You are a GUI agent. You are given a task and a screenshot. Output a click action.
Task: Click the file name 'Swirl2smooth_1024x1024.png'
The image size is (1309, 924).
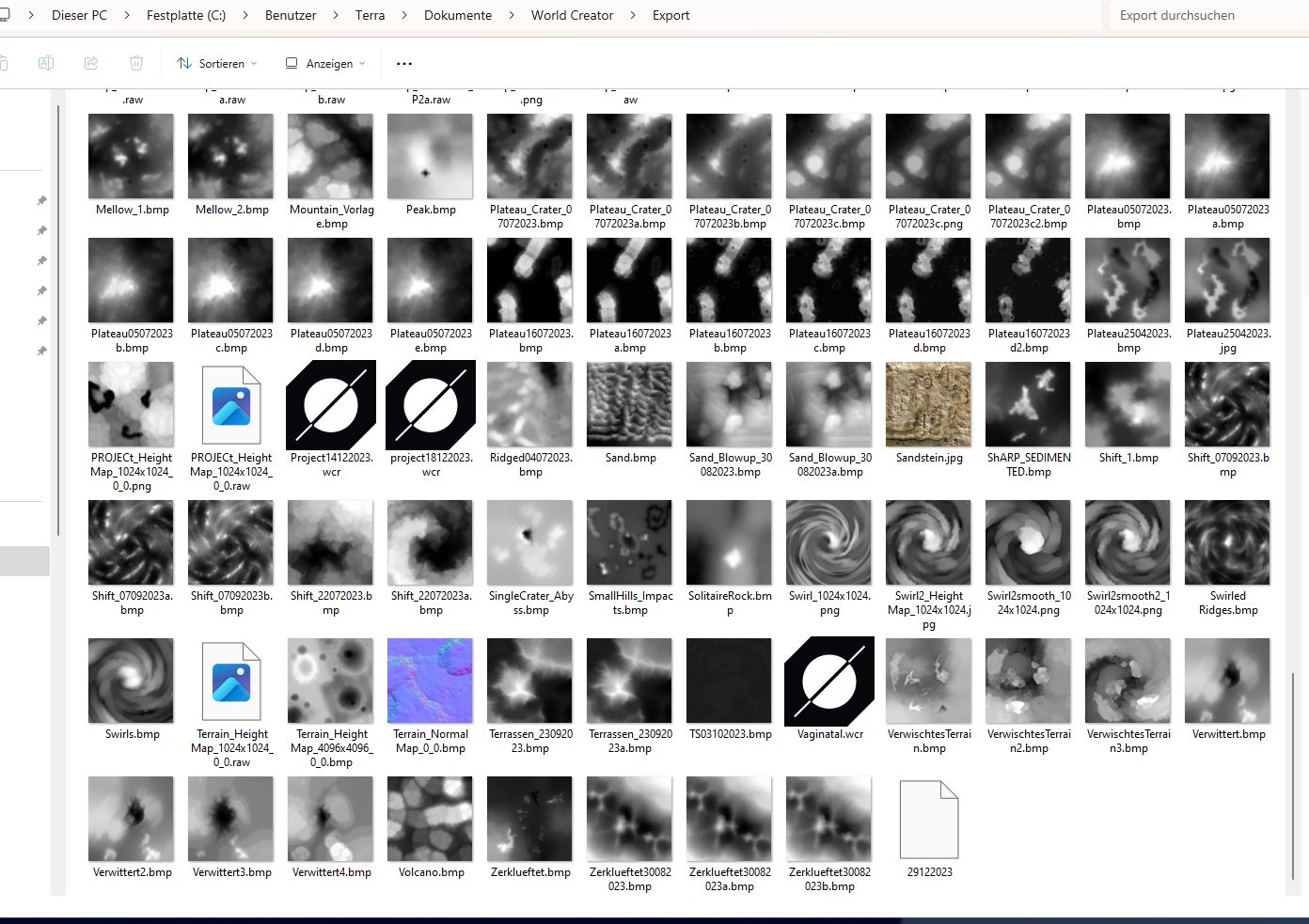point(1029,603)
